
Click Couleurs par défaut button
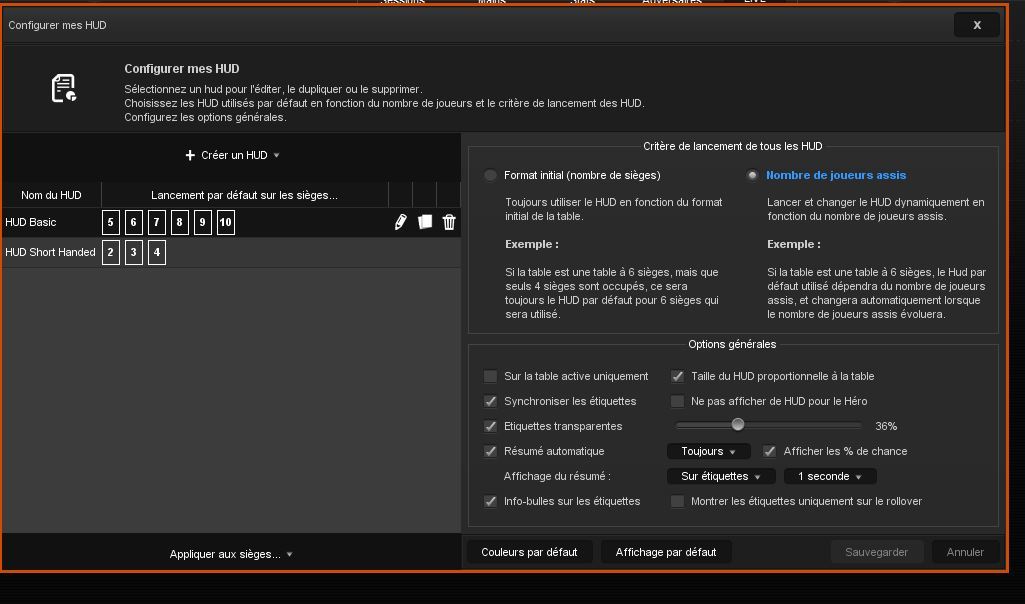click(x=529, y=552)
